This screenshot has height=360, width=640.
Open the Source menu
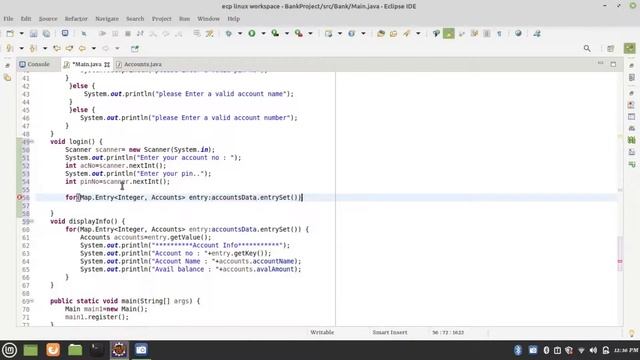48,19
